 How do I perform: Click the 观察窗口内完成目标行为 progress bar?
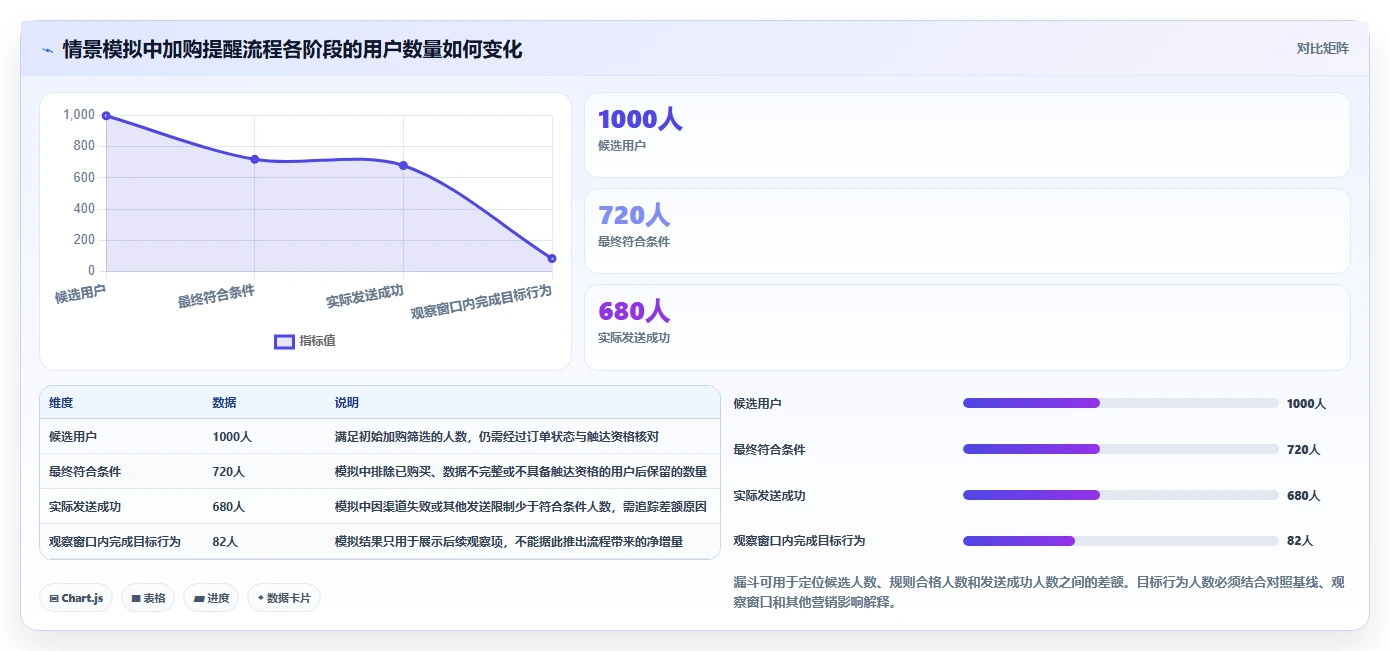(x=1120, y=541)
